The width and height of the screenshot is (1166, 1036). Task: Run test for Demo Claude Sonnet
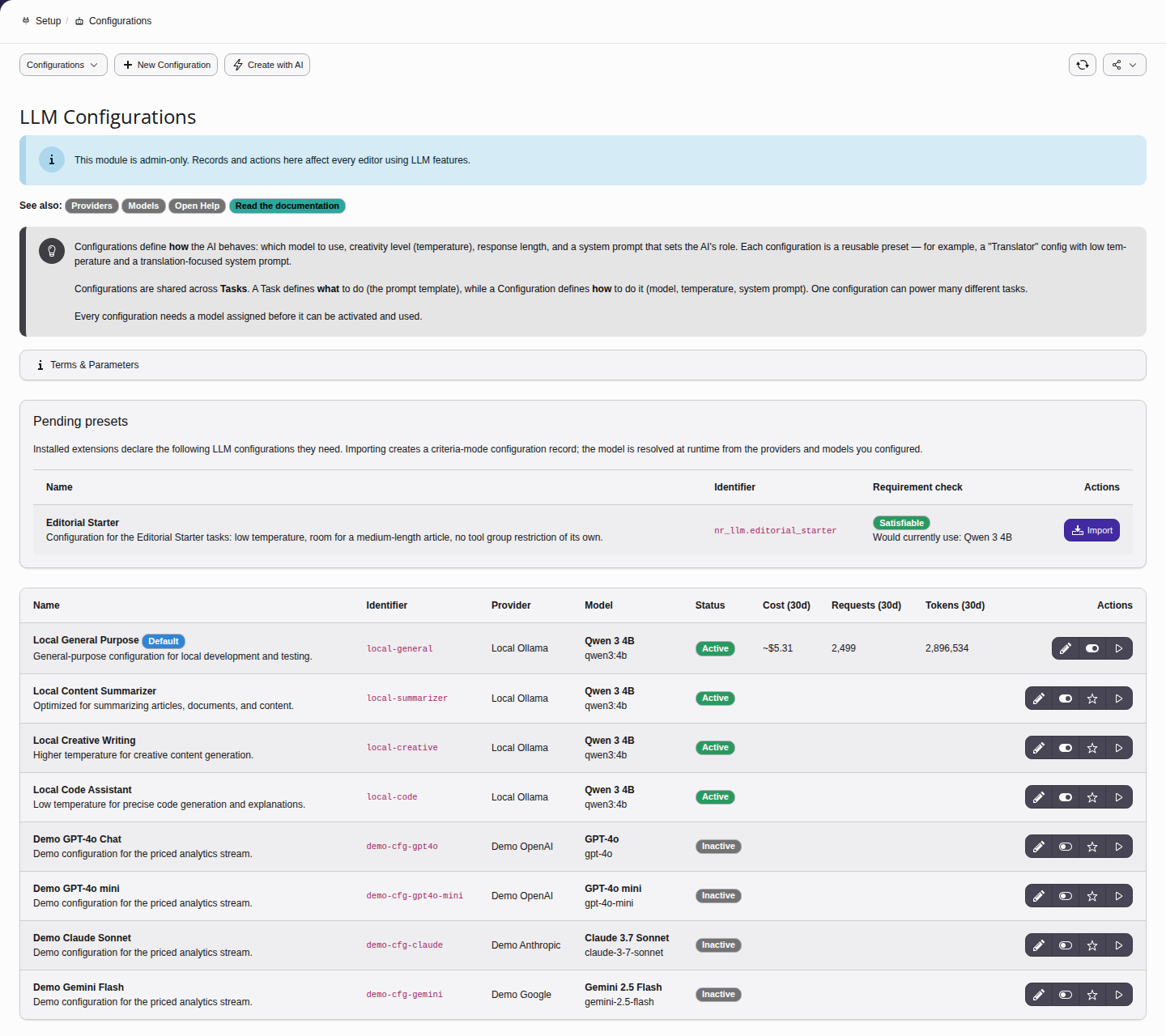point(1119,945)
